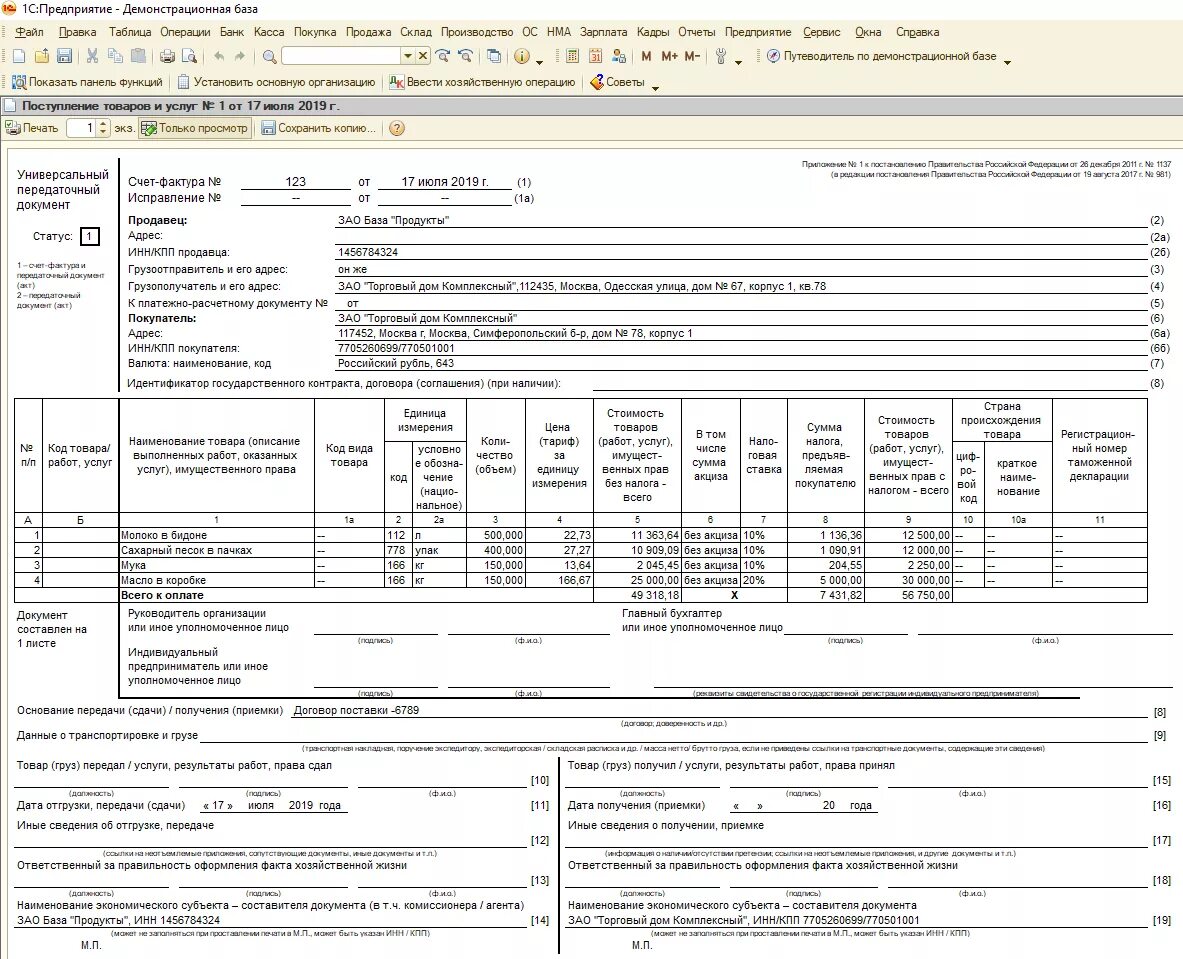
Task: Open the Справка menu
Action: 917,32
